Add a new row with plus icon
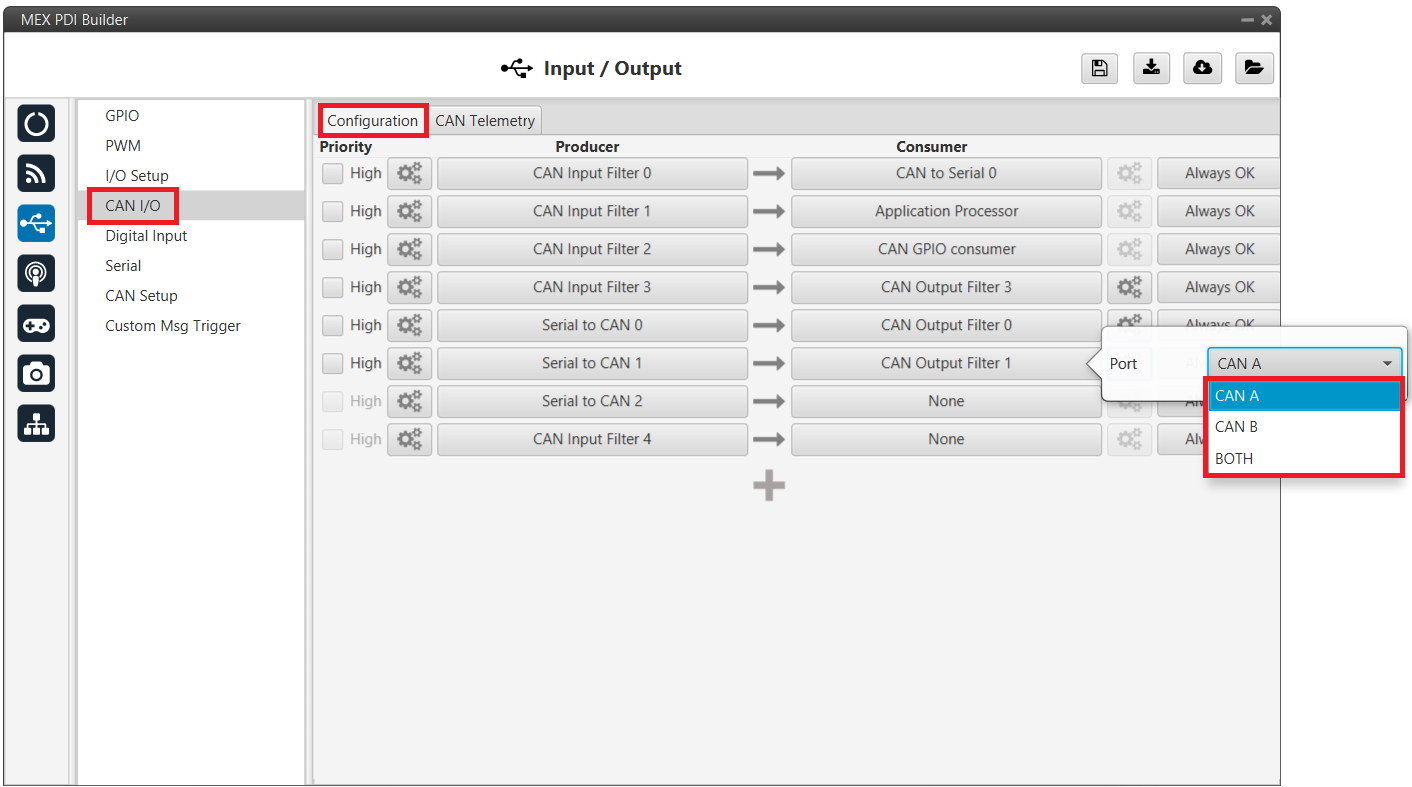This screenshot has width=1412, height=787. pyautogui.click(x=768, y=486)
